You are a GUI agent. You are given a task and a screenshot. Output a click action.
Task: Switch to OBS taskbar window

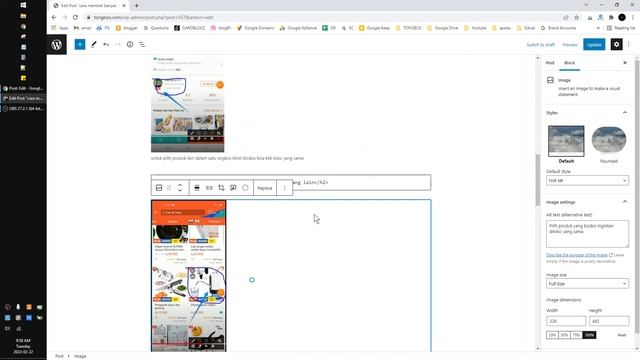click(x=23, y=109)
